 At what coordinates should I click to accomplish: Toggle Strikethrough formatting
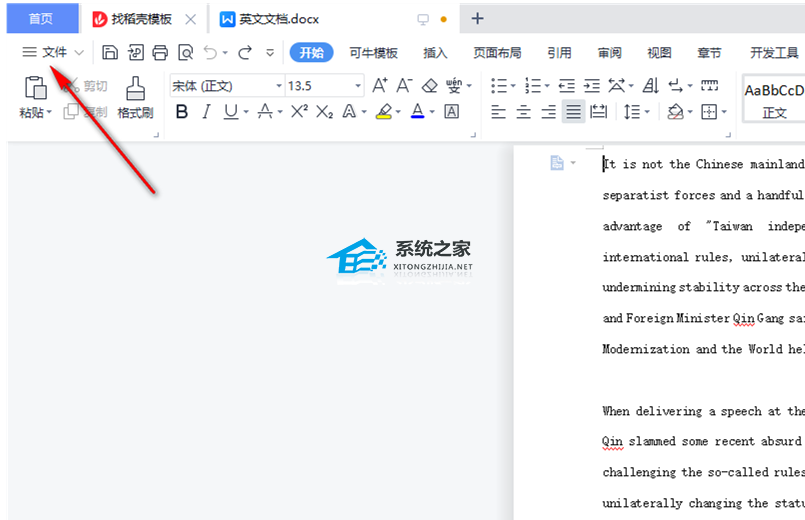point(265,111)
